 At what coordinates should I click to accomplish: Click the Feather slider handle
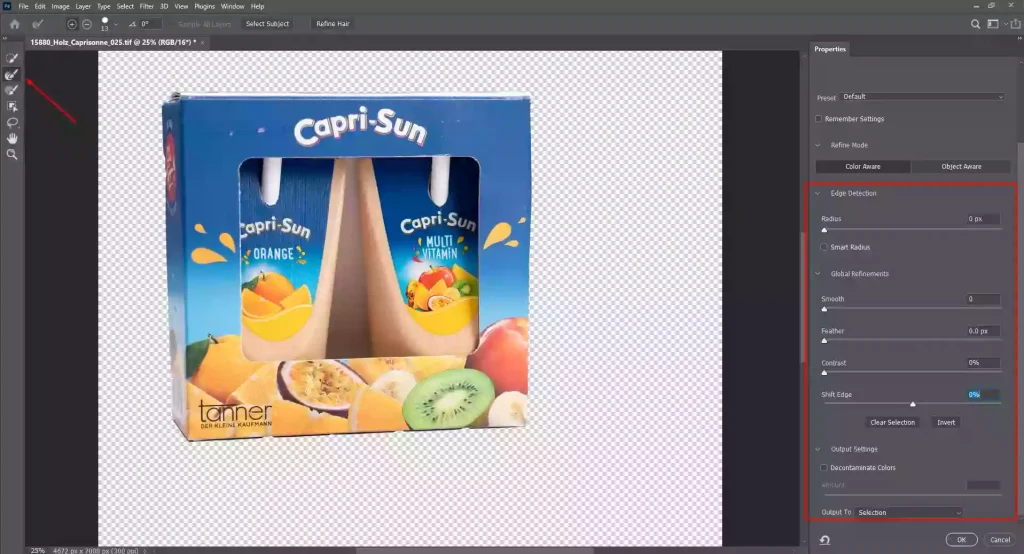824,341
